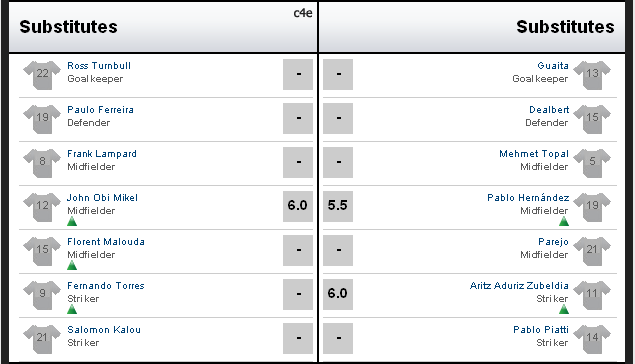Open Dealbert's player profile link
The image size is (635, 364).
point(549,110)
